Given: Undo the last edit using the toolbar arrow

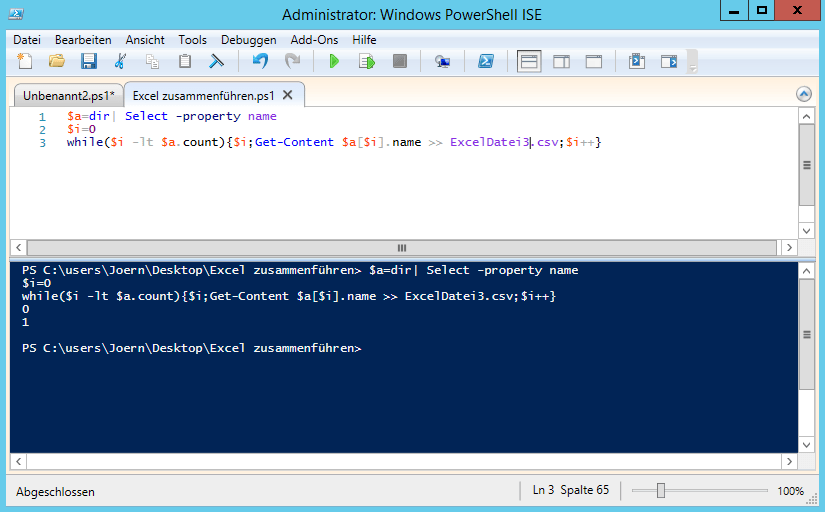Looking at the screenshot, I should pyautogui.click(x=260, y=62).
